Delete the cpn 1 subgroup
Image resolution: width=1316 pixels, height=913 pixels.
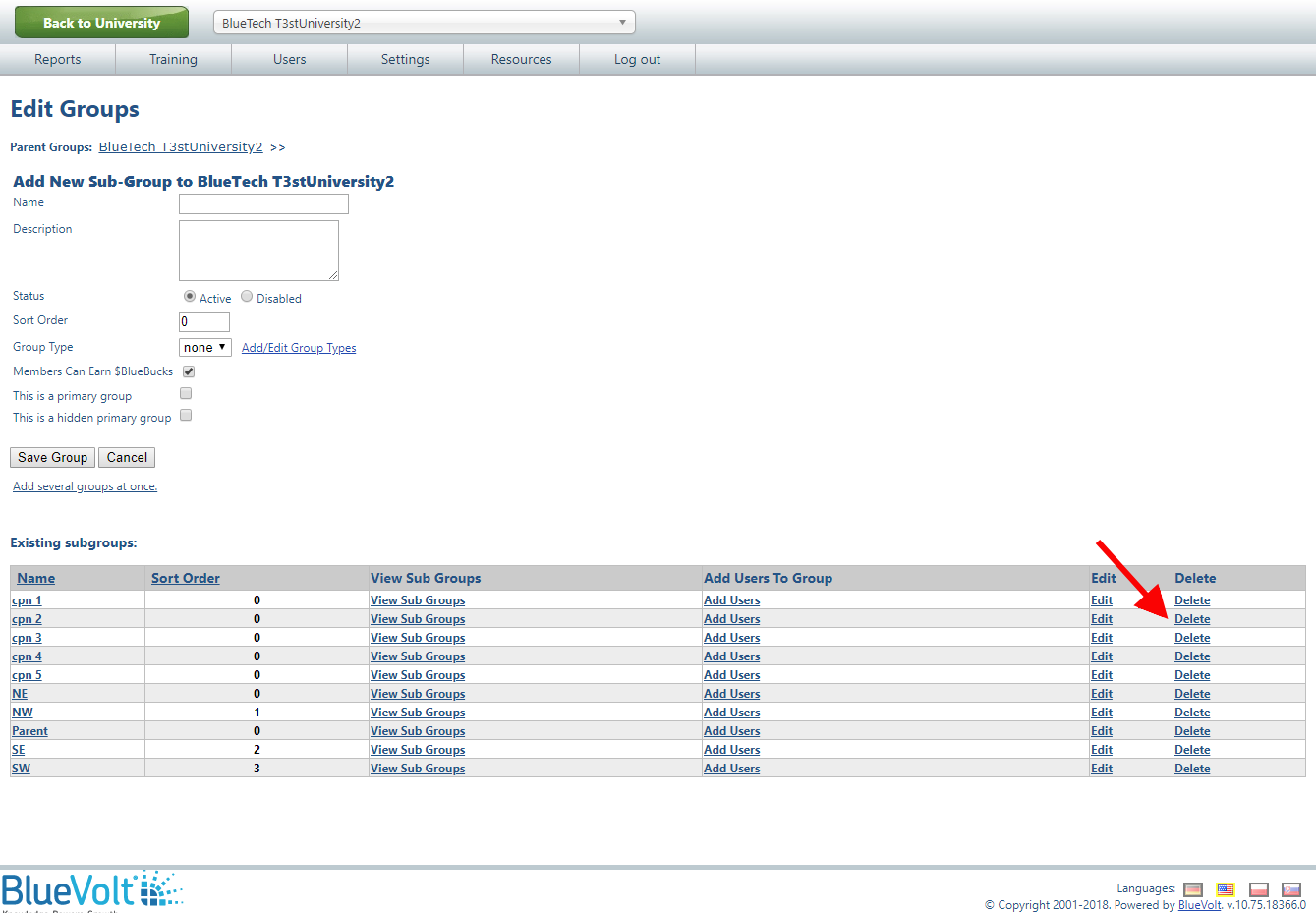point(1192,600)
